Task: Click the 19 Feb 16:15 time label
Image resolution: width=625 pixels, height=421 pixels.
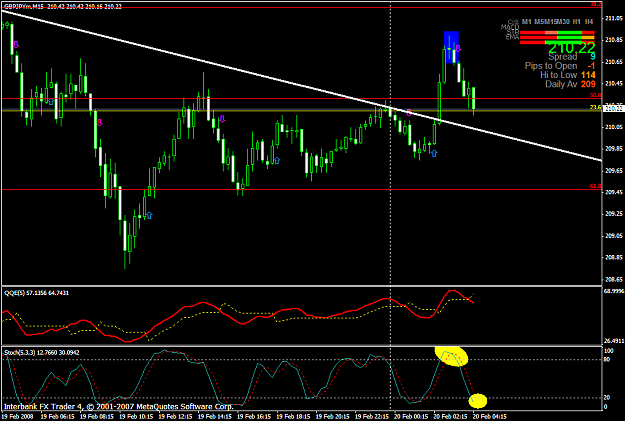Action: pyautogui.click(x=254, y=417)
